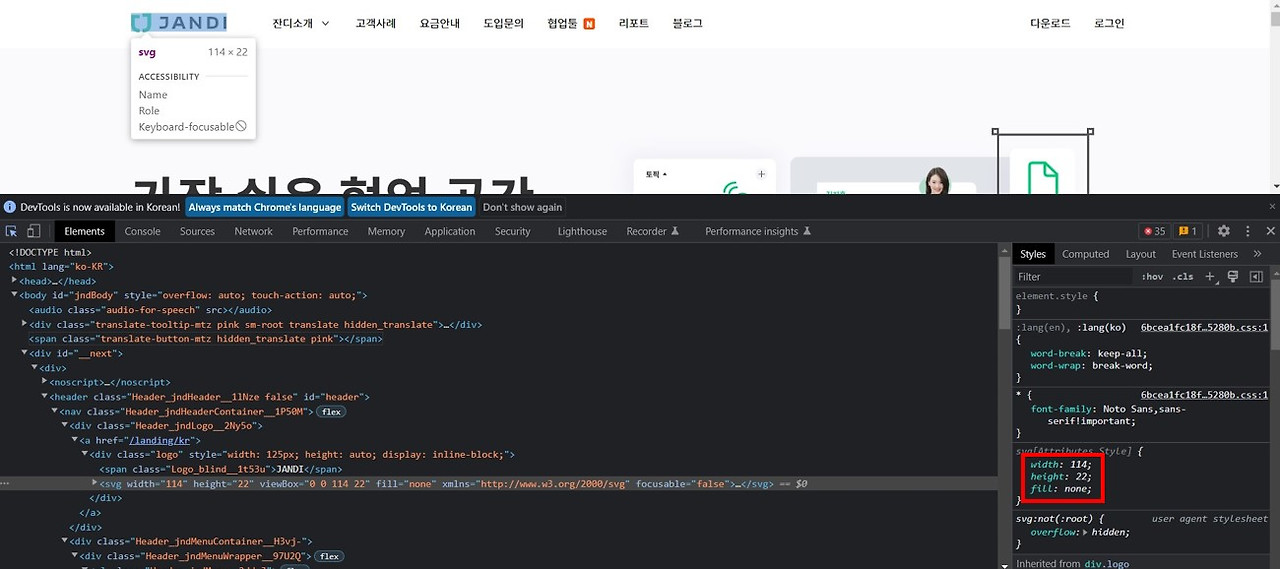The image size is (1280, 569).
Task: Switch to the Layout pane tab
Action: (1140, 254)
